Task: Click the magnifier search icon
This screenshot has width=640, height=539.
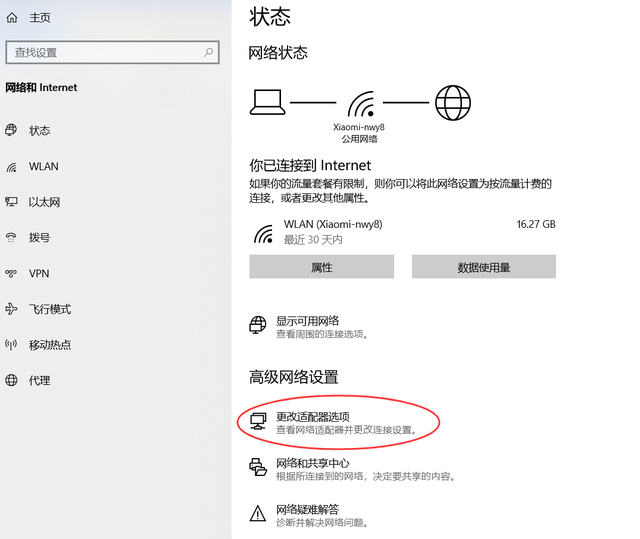Action: (208, 52)
